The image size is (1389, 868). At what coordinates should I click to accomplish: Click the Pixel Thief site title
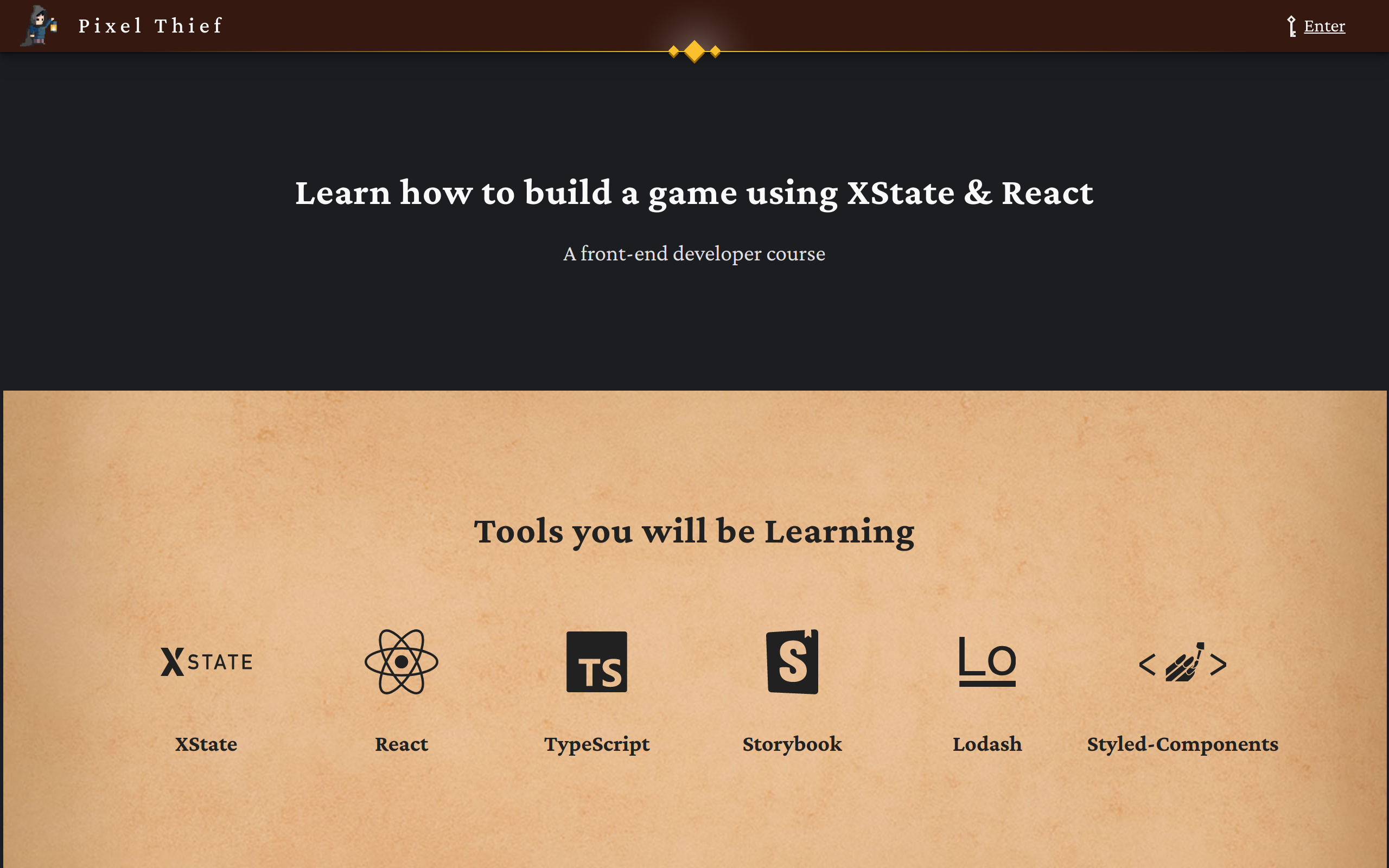click(x=150, y=26)
